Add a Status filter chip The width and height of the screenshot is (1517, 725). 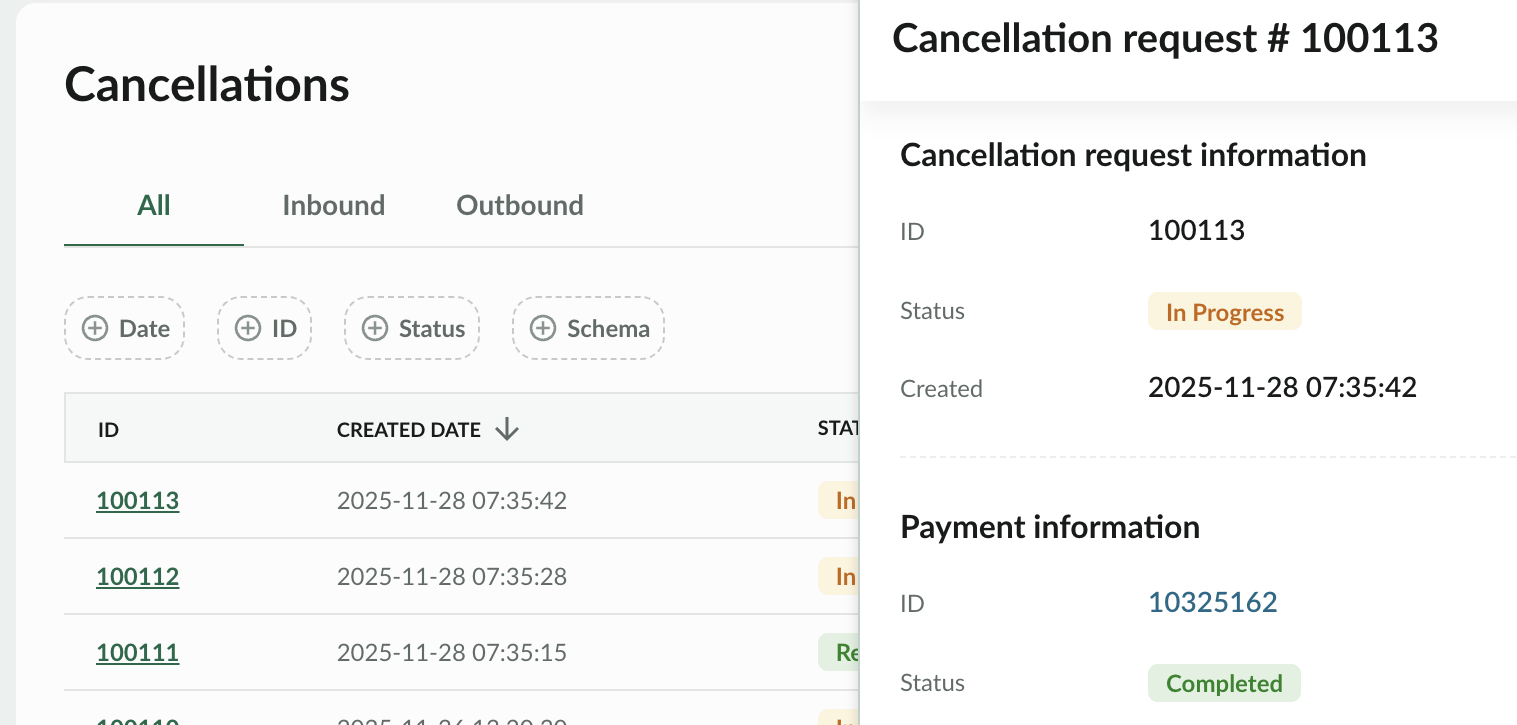pos(411,328)
